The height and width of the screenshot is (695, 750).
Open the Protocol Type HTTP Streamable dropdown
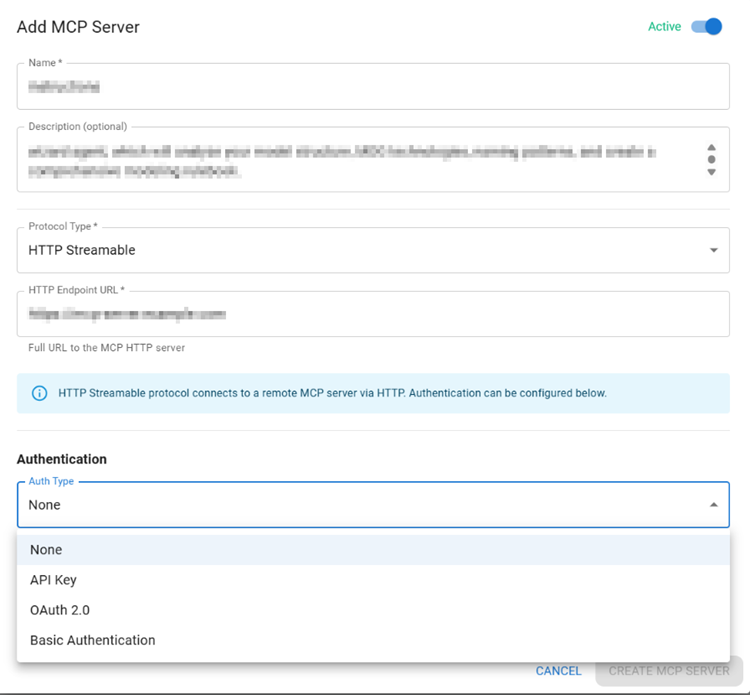(360, 250)
